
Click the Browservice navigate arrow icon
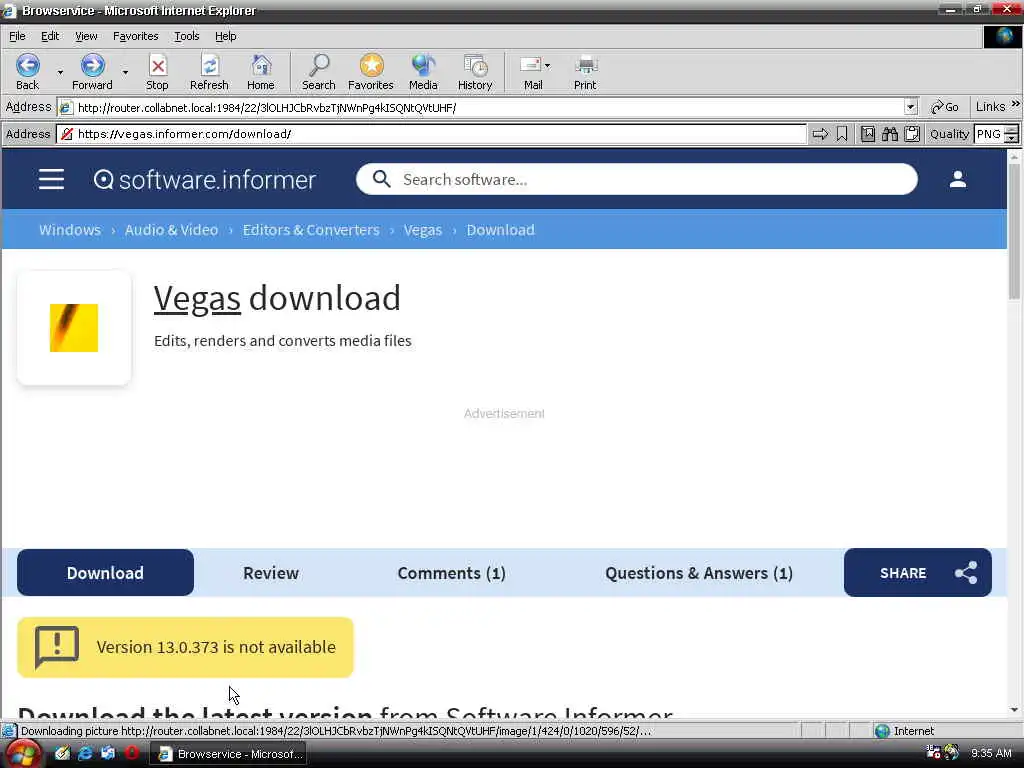[820, 134]
